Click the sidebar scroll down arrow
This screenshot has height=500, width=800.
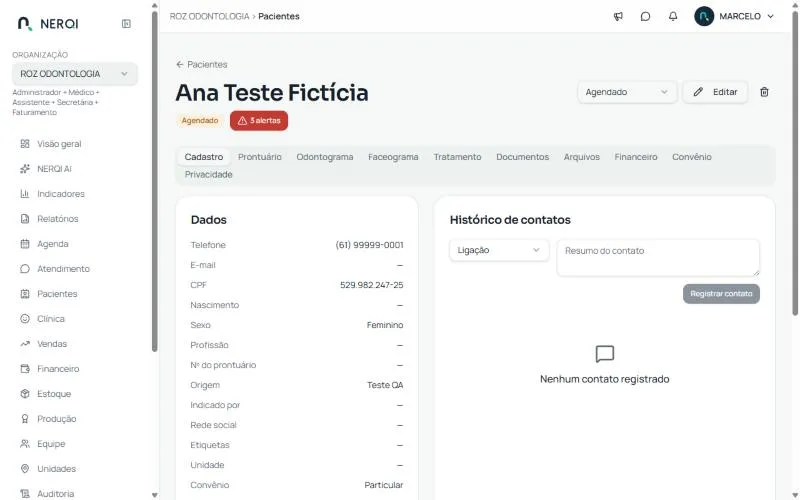point(155,495)
